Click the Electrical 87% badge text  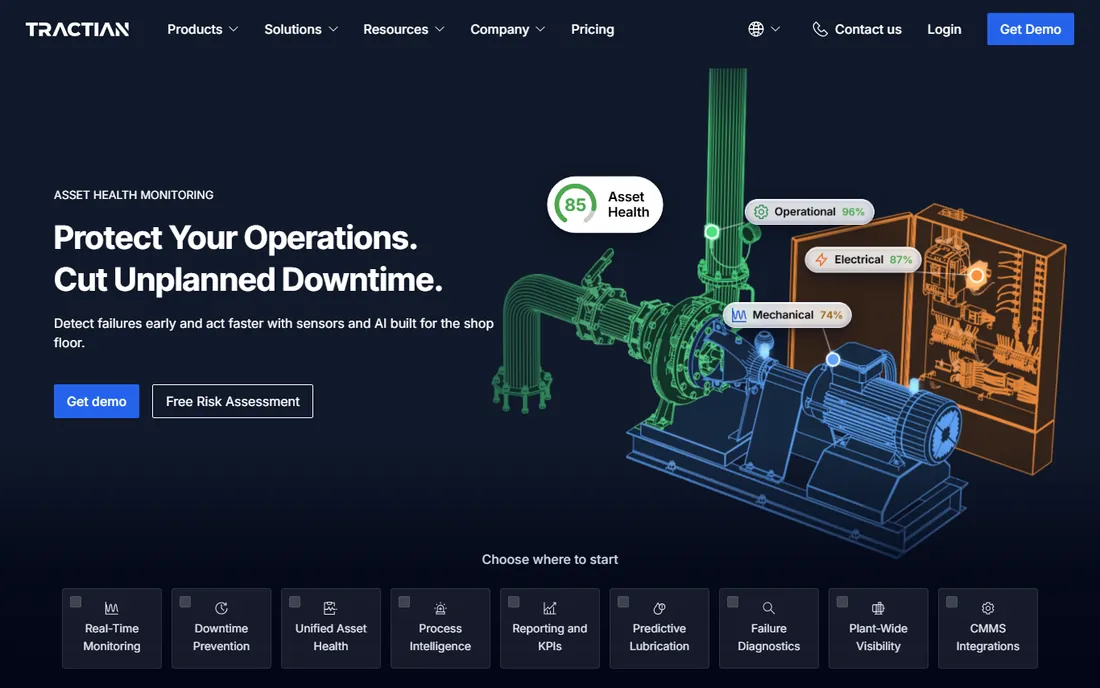click(x=873, y=259)
